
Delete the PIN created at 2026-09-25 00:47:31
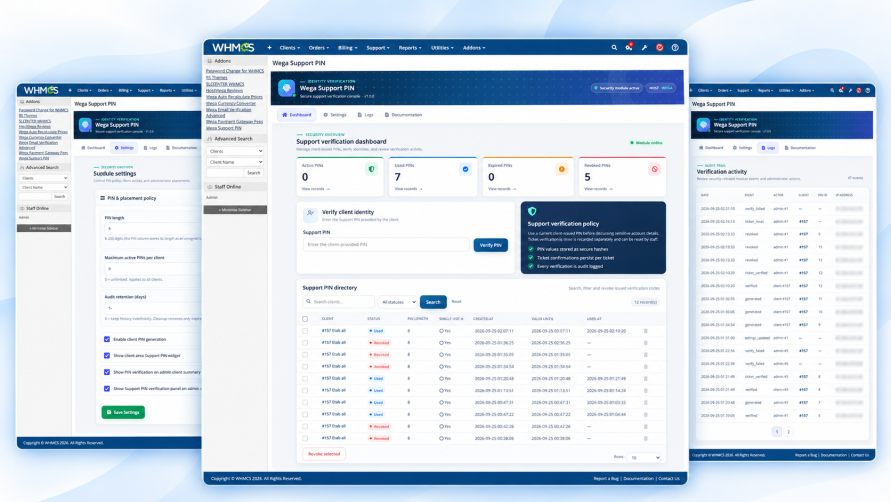[646, 403]
